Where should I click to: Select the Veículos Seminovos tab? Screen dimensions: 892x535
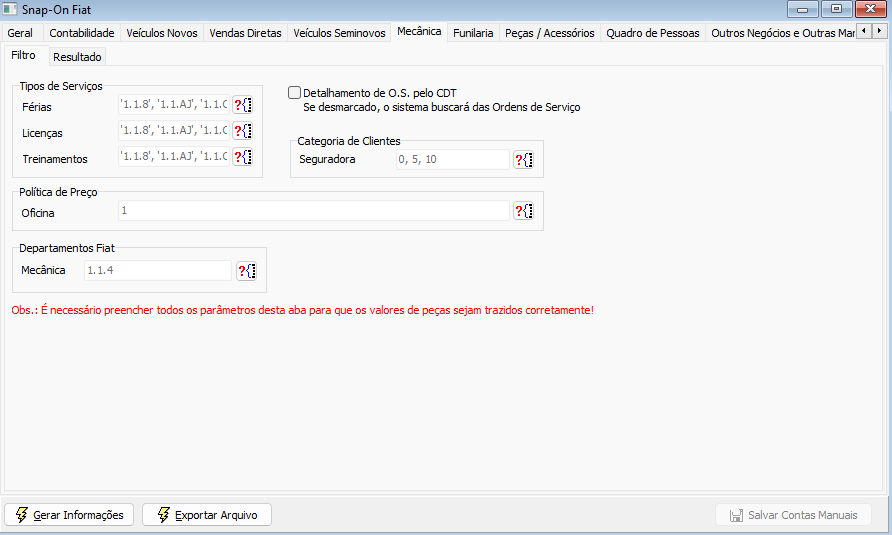pos(339,33)
